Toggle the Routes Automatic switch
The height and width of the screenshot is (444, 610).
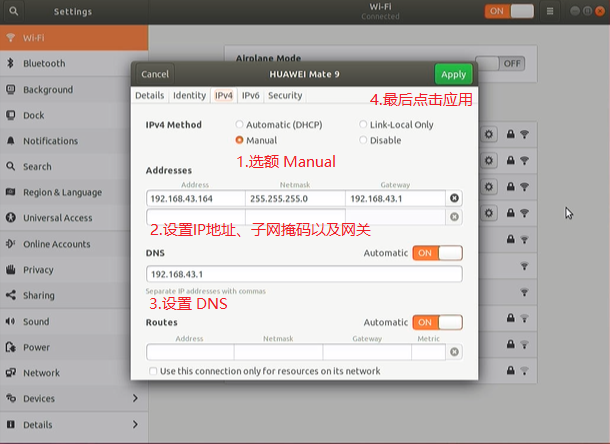coord(437,322)
